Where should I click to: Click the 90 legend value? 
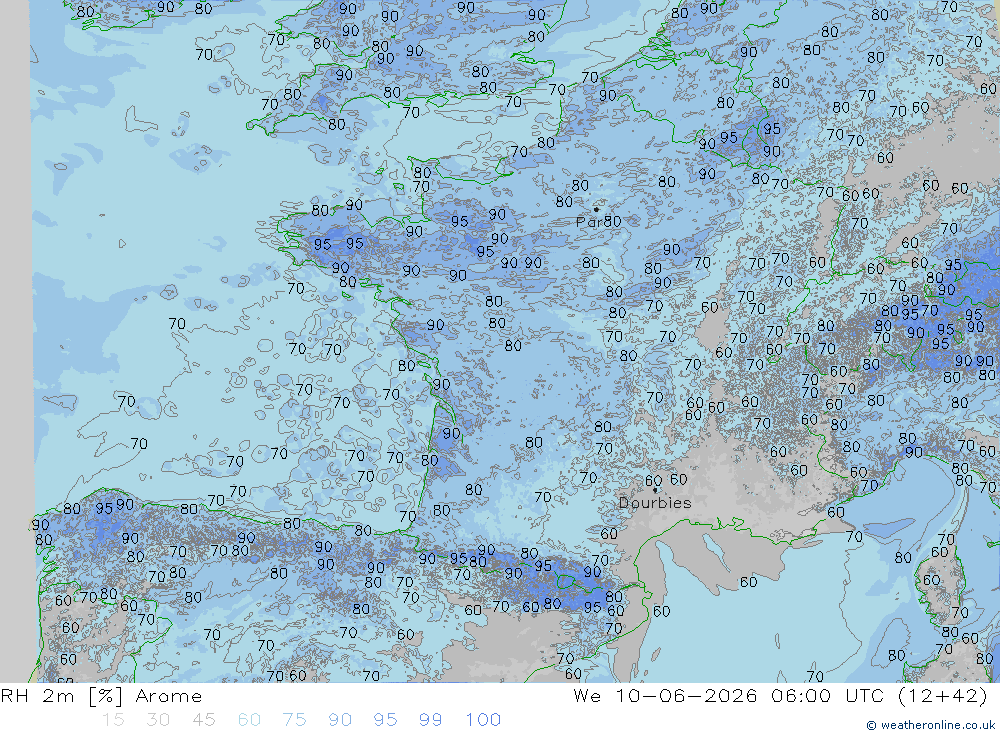(x=340, y=720)
